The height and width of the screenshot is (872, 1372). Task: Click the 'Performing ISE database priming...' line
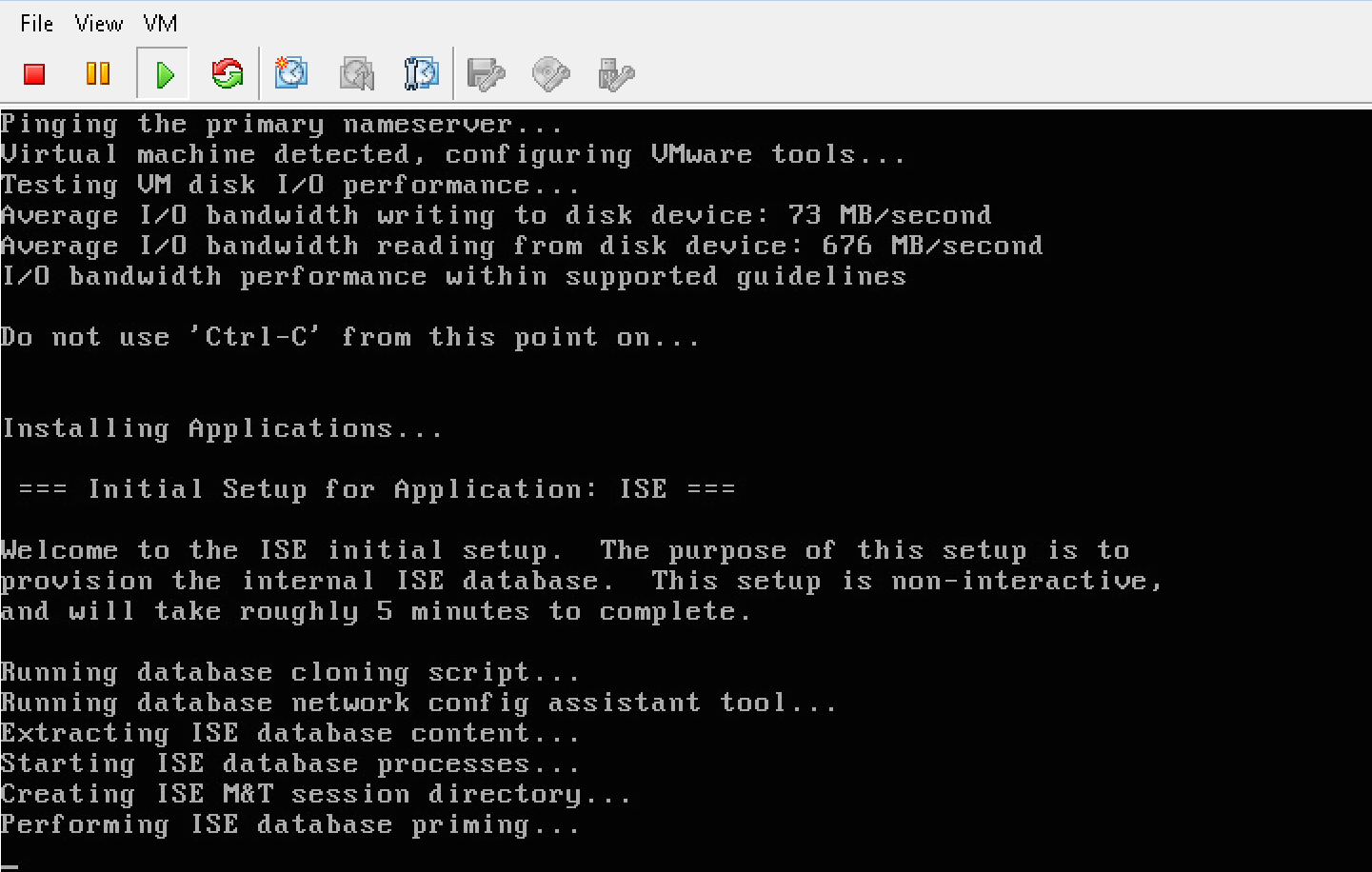click(x=289, y=825)
